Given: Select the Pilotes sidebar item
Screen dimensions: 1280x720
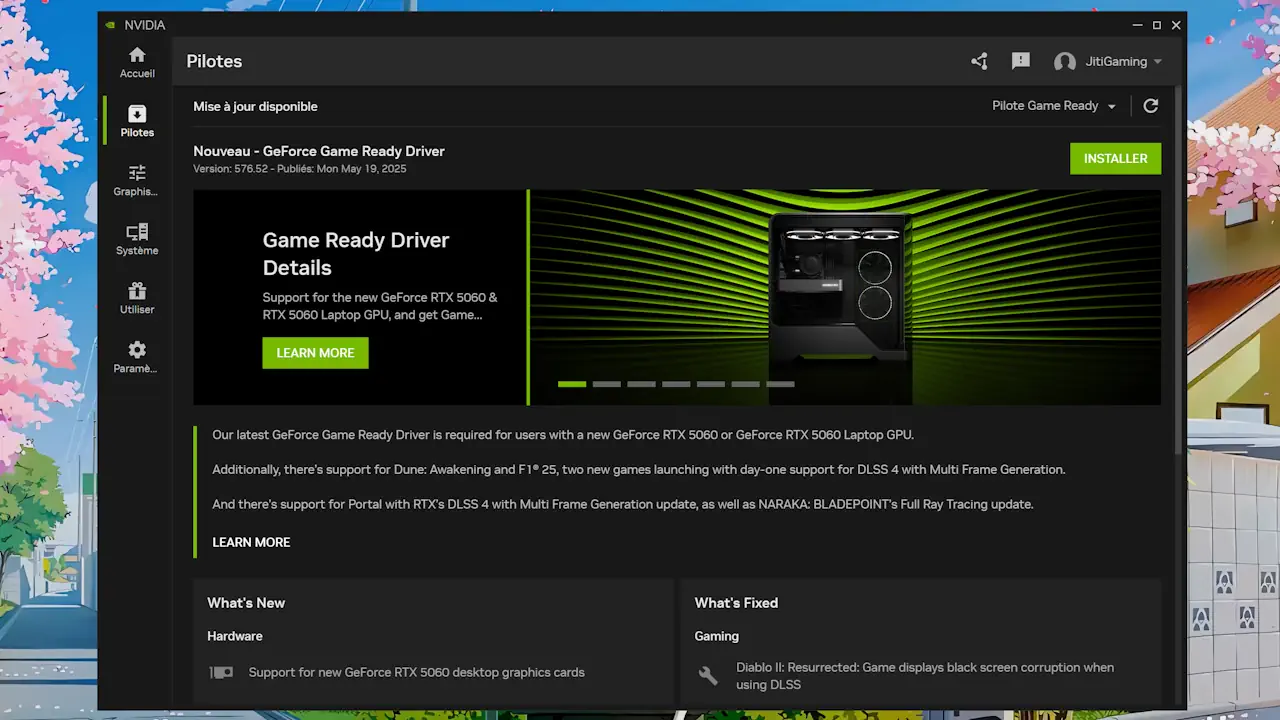Looking at the screenshot, I should click(x=137, y=121).
